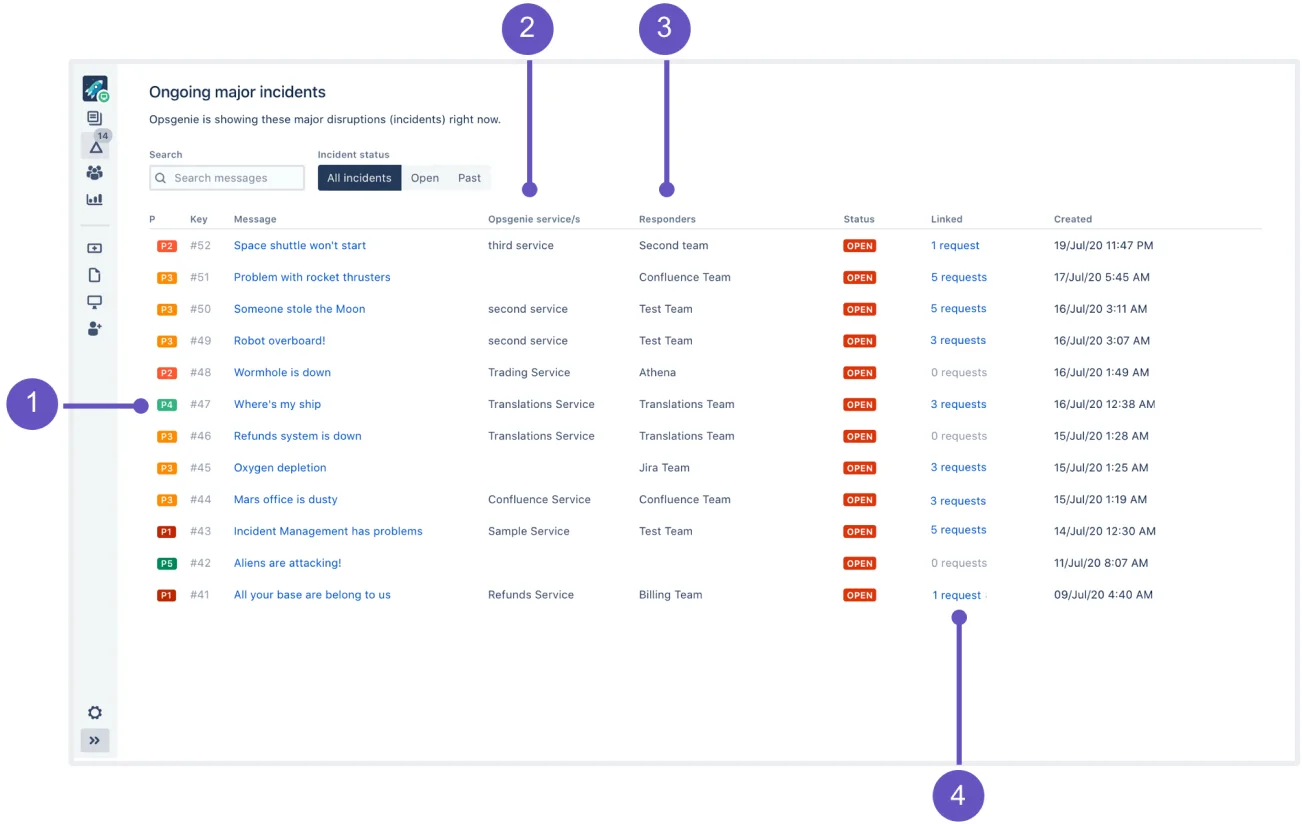Open the queues icon in sidebar

click(x=95, y=119)
